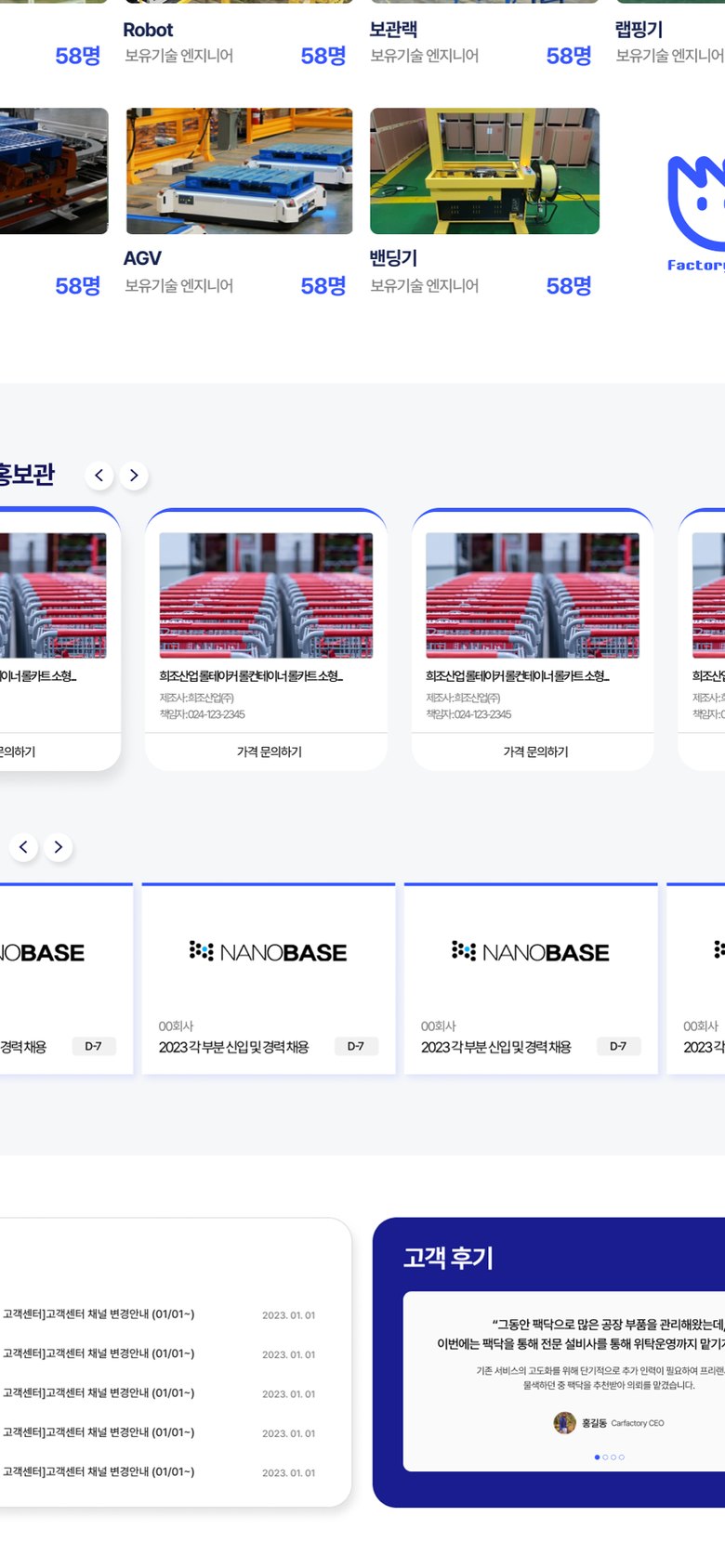This screenshot has height=1568, width=725.
Task: Click the D-7 badge on the left full NANOBASE card
Action: [x=356, y=1046]
